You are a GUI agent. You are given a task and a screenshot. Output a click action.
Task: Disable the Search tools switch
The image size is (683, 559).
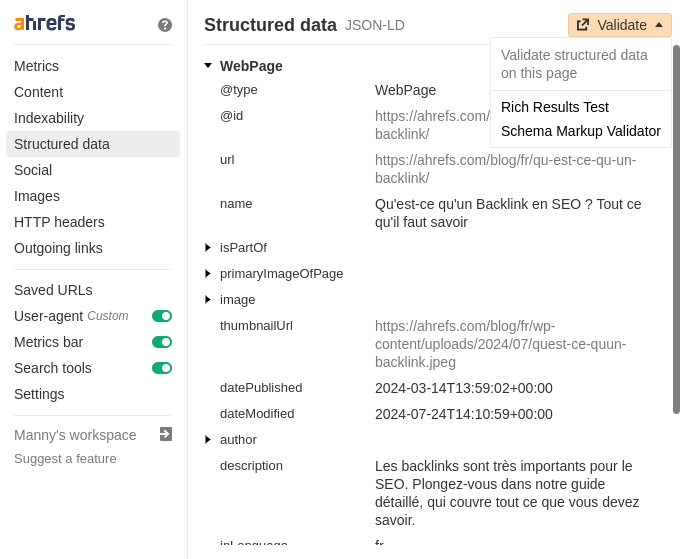click(x=162, y=368)
